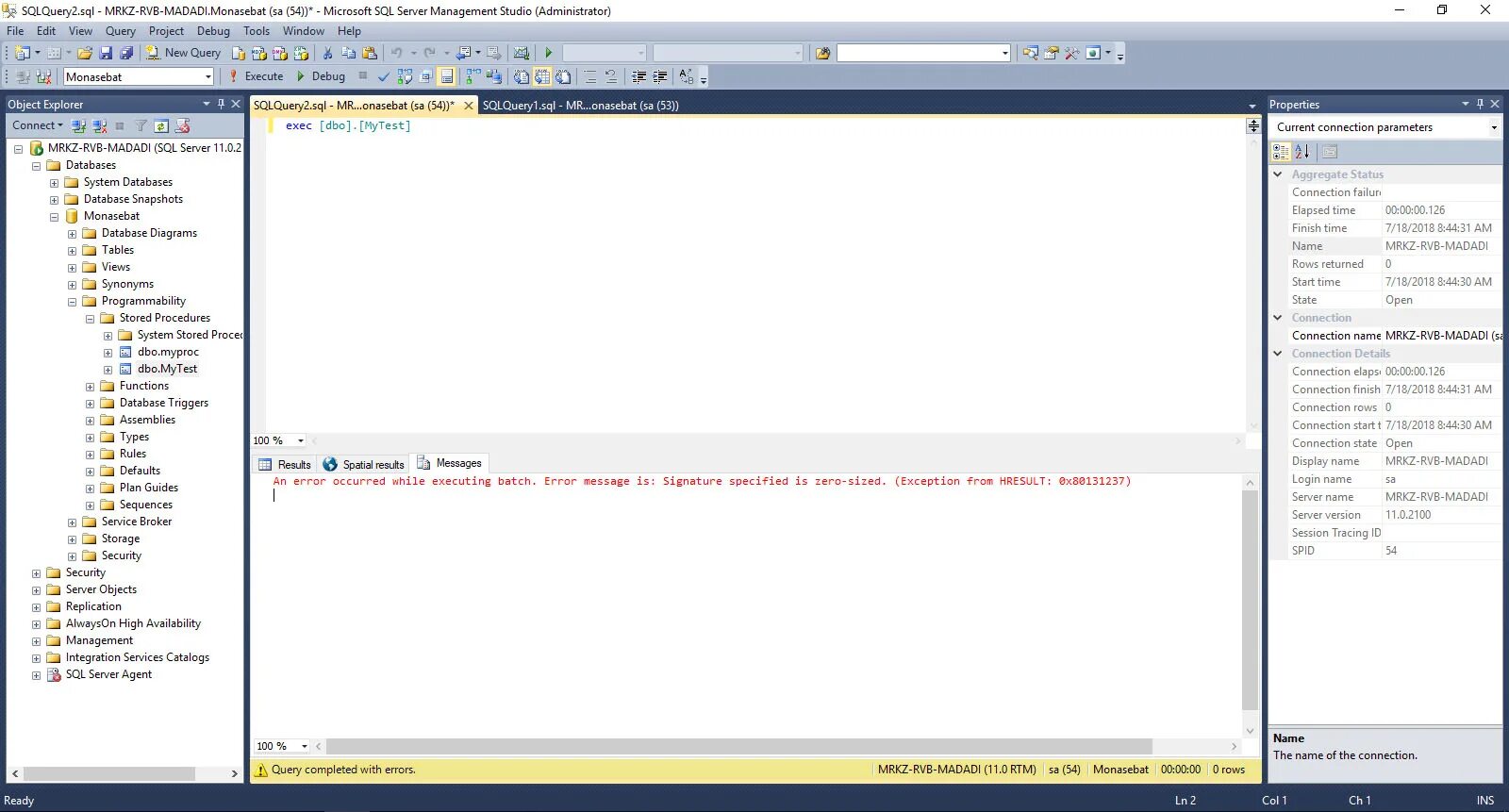
Task: Cut the selection with the scissors icon
Action: coord(327,53)
